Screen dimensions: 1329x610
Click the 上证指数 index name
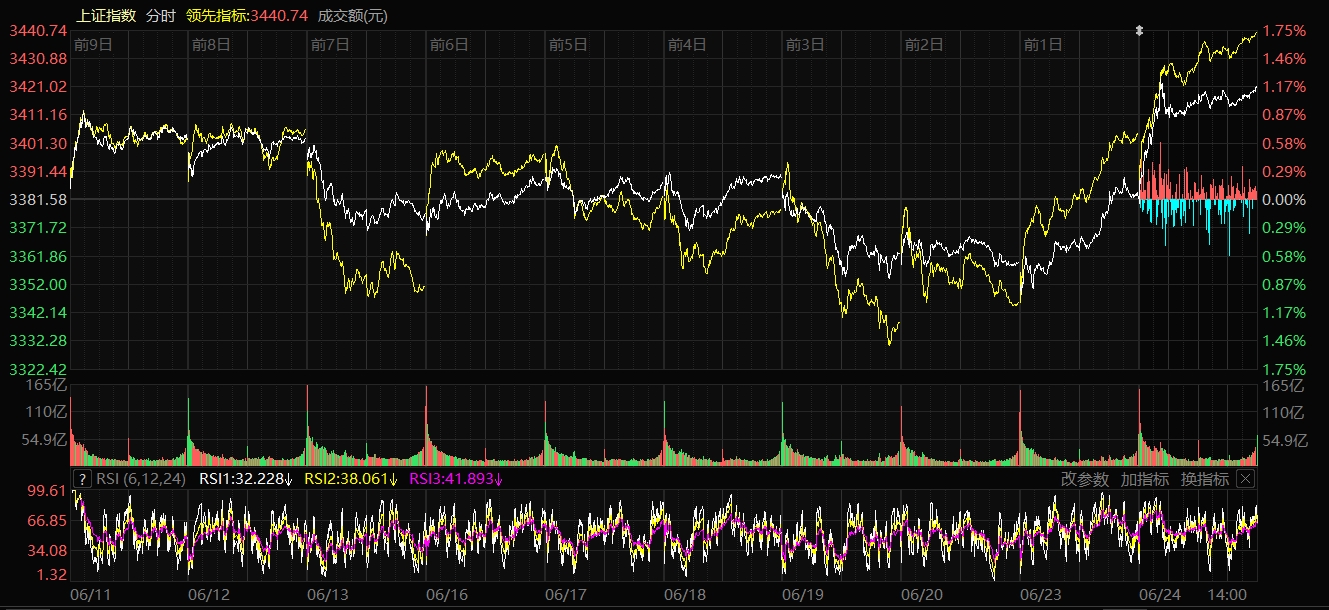[x=106, y=15]
